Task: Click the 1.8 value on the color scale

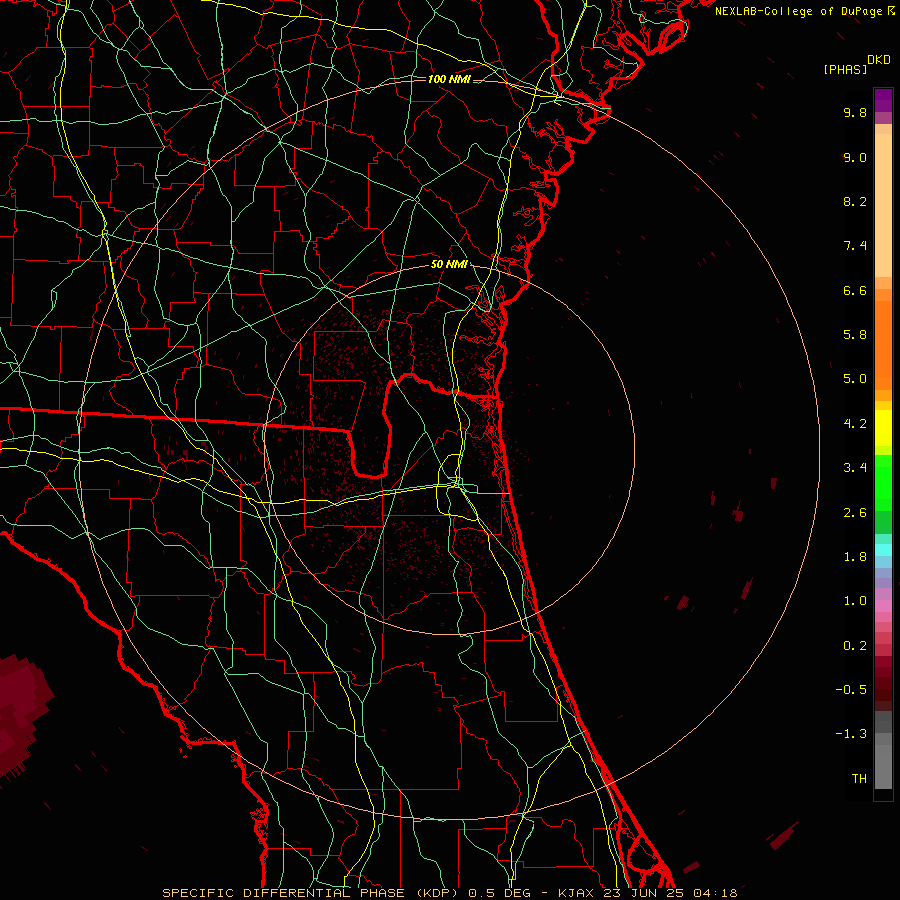Action: pos(855,557)
